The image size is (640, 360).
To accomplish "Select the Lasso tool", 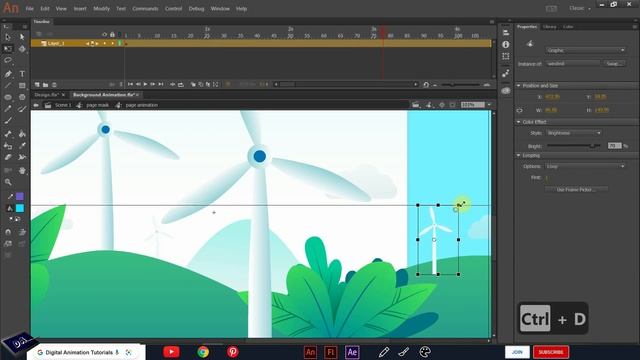I will click(x=8, y=60).
